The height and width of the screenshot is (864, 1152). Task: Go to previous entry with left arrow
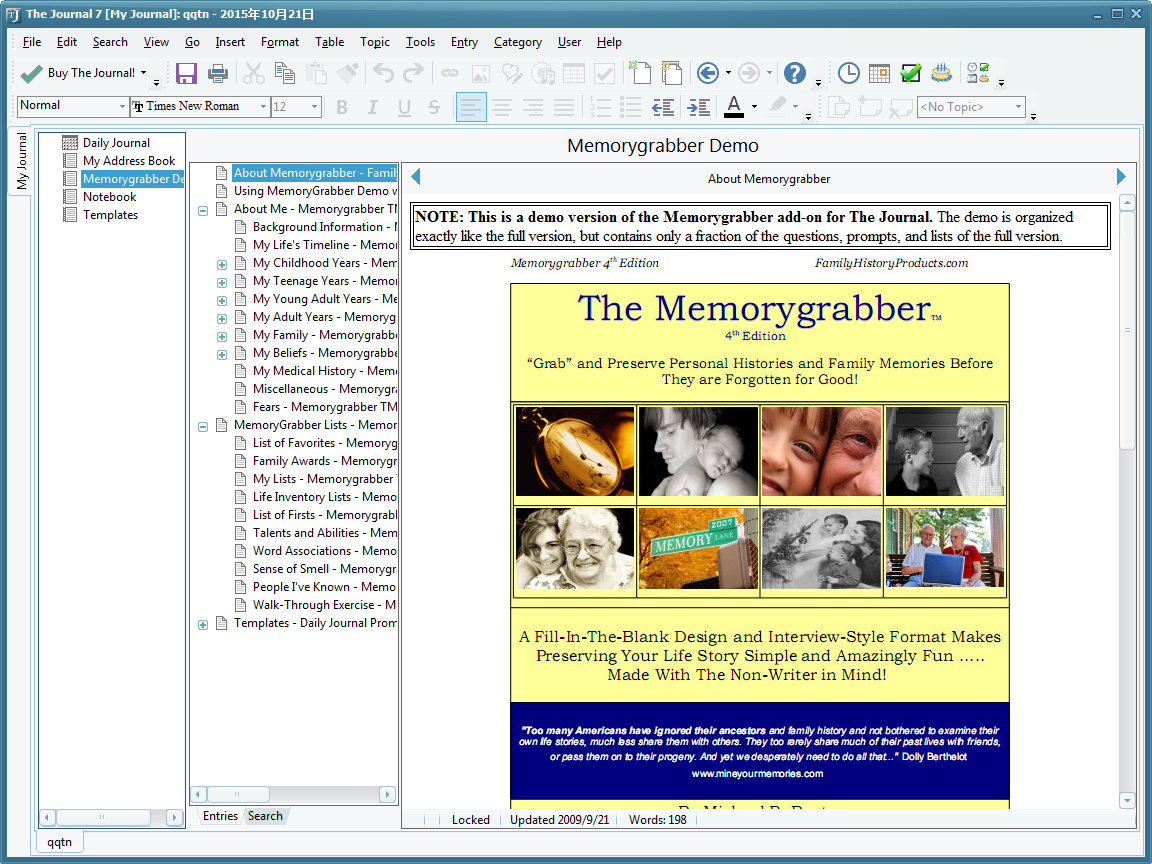416,176
